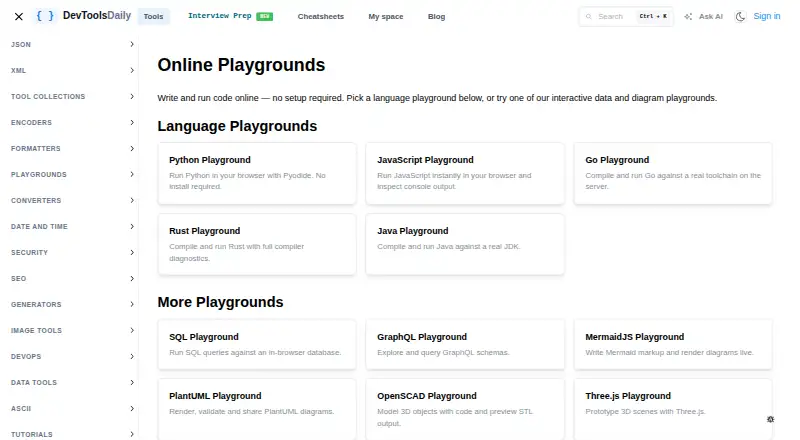This screenshot has height=440, width=800.
Task: Open the JavaScript Playground card
Action: [465, 174]
